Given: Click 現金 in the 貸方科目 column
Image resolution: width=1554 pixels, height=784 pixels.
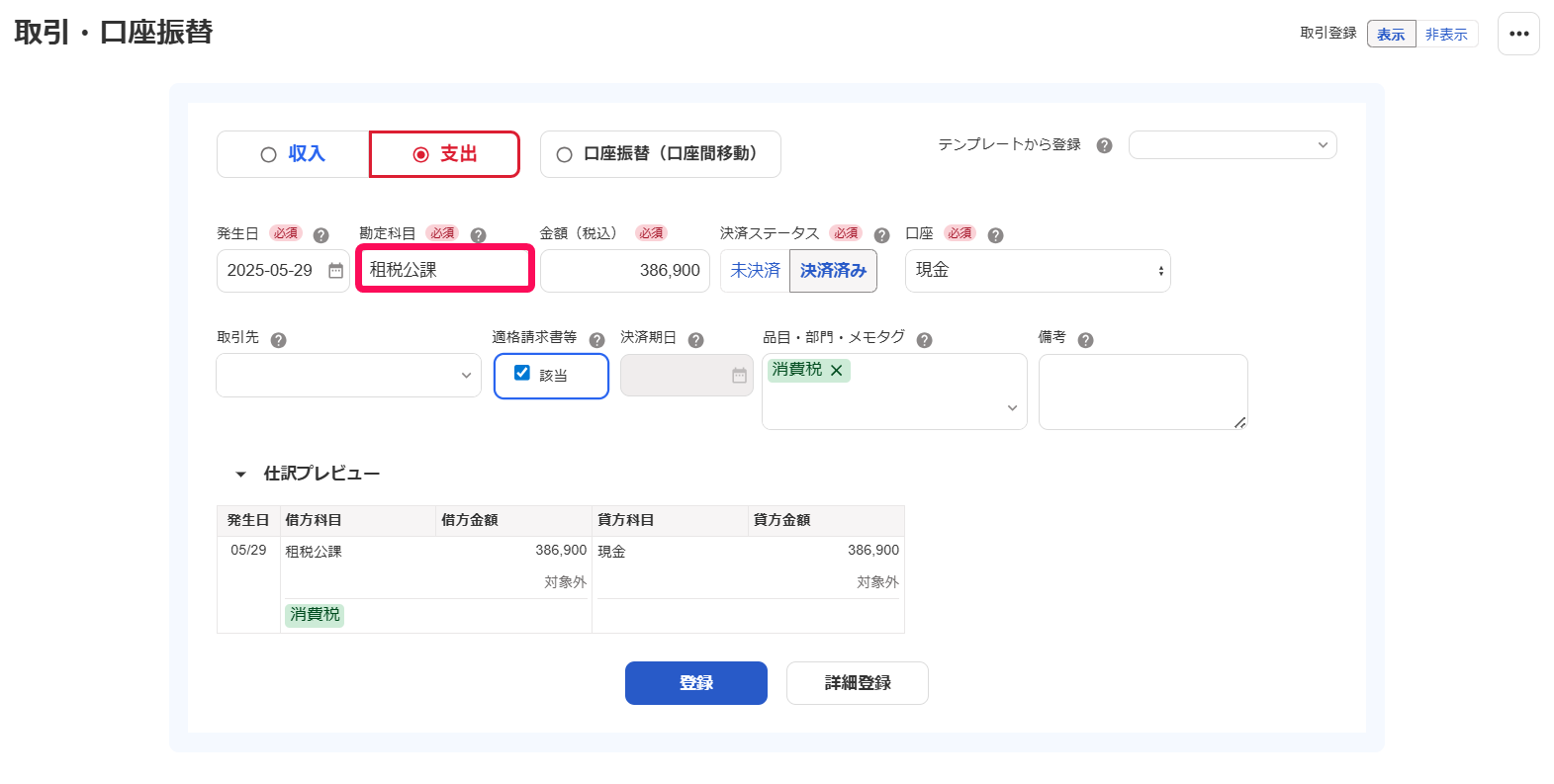Looking at the screenshot, I should point(611,552).
